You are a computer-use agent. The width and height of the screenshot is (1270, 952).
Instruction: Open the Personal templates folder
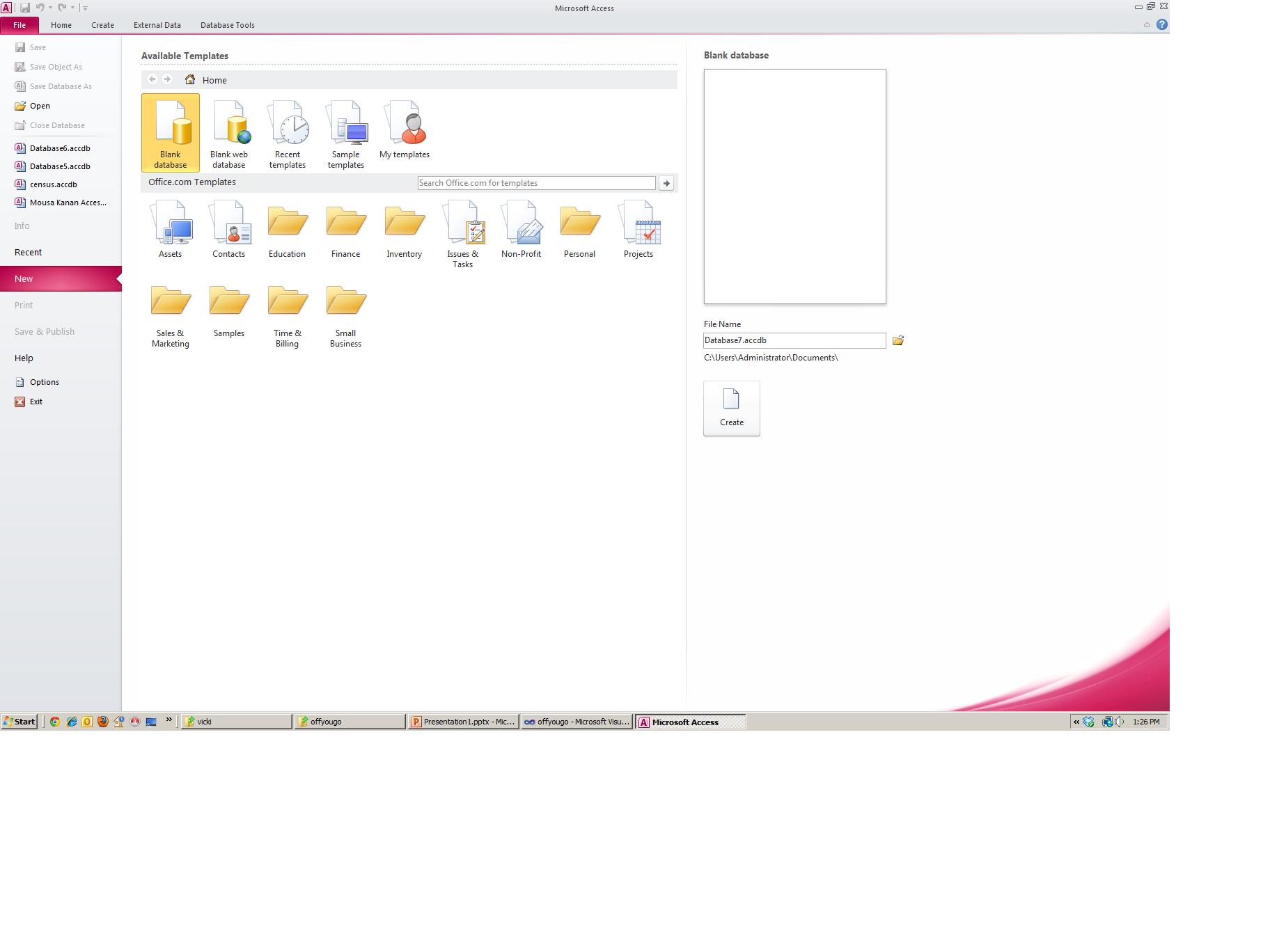tap(580, 230)
